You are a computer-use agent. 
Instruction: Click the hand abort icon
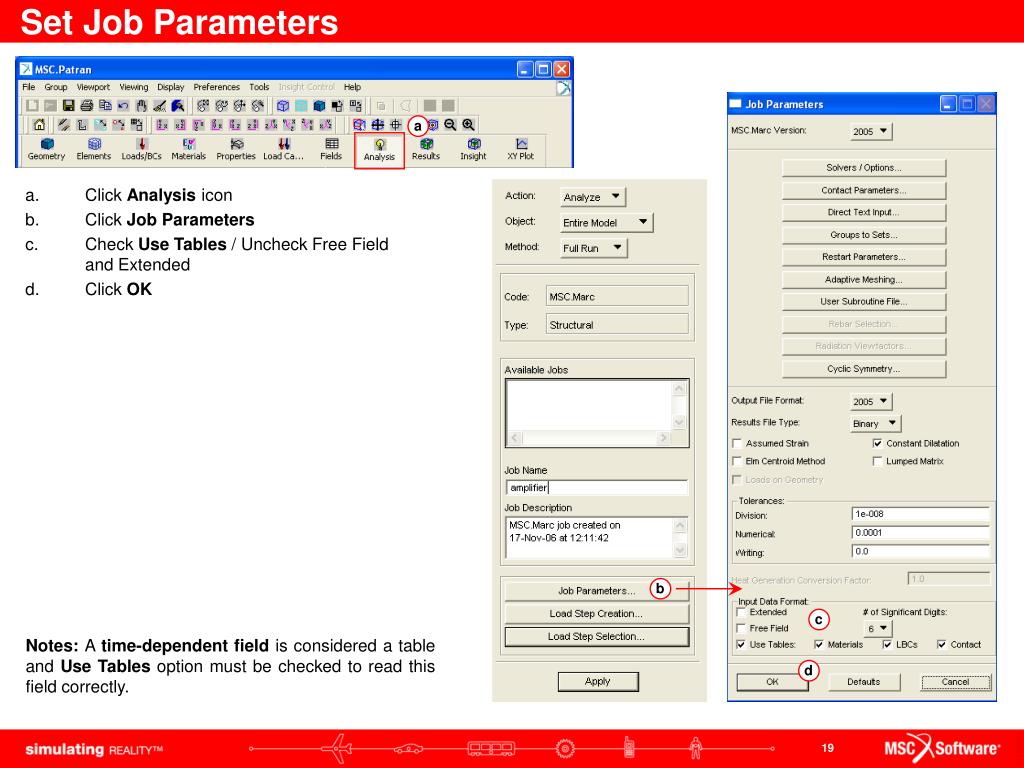pyautogui.click(x=141, y=105)
